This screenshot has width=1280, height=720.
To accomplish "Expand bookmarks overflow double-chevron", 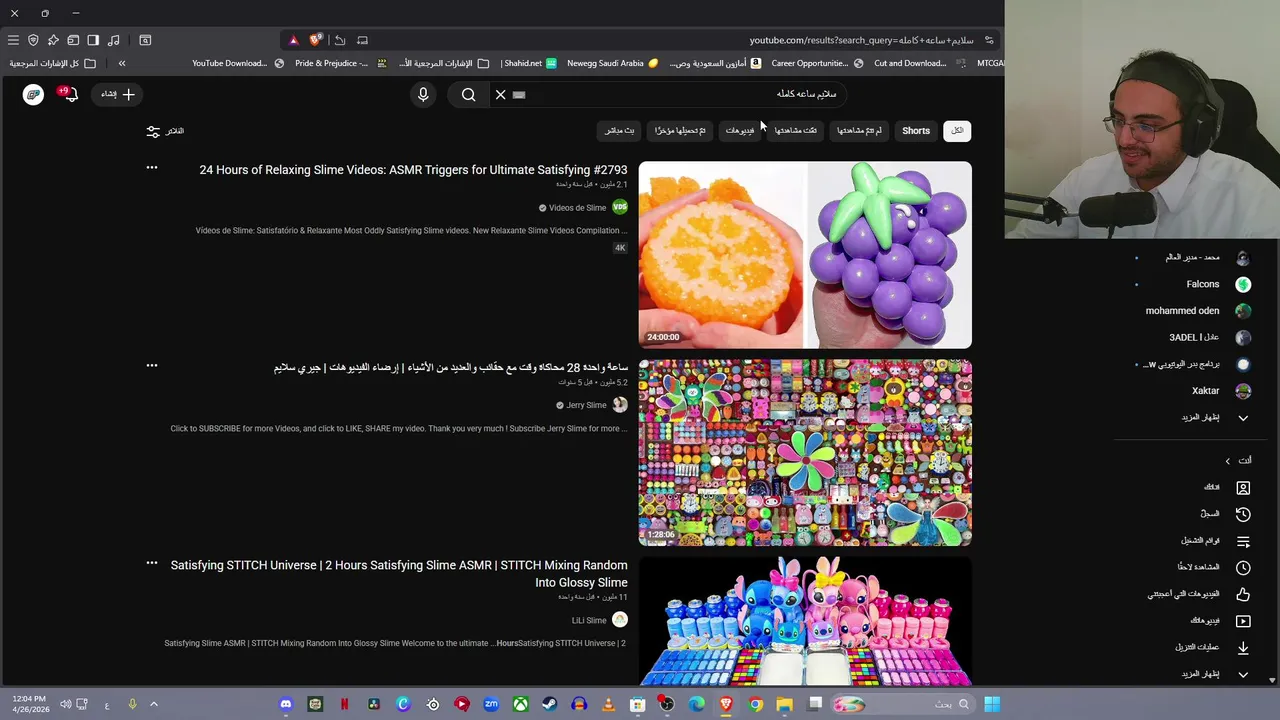I will click(x=122, y=63).
